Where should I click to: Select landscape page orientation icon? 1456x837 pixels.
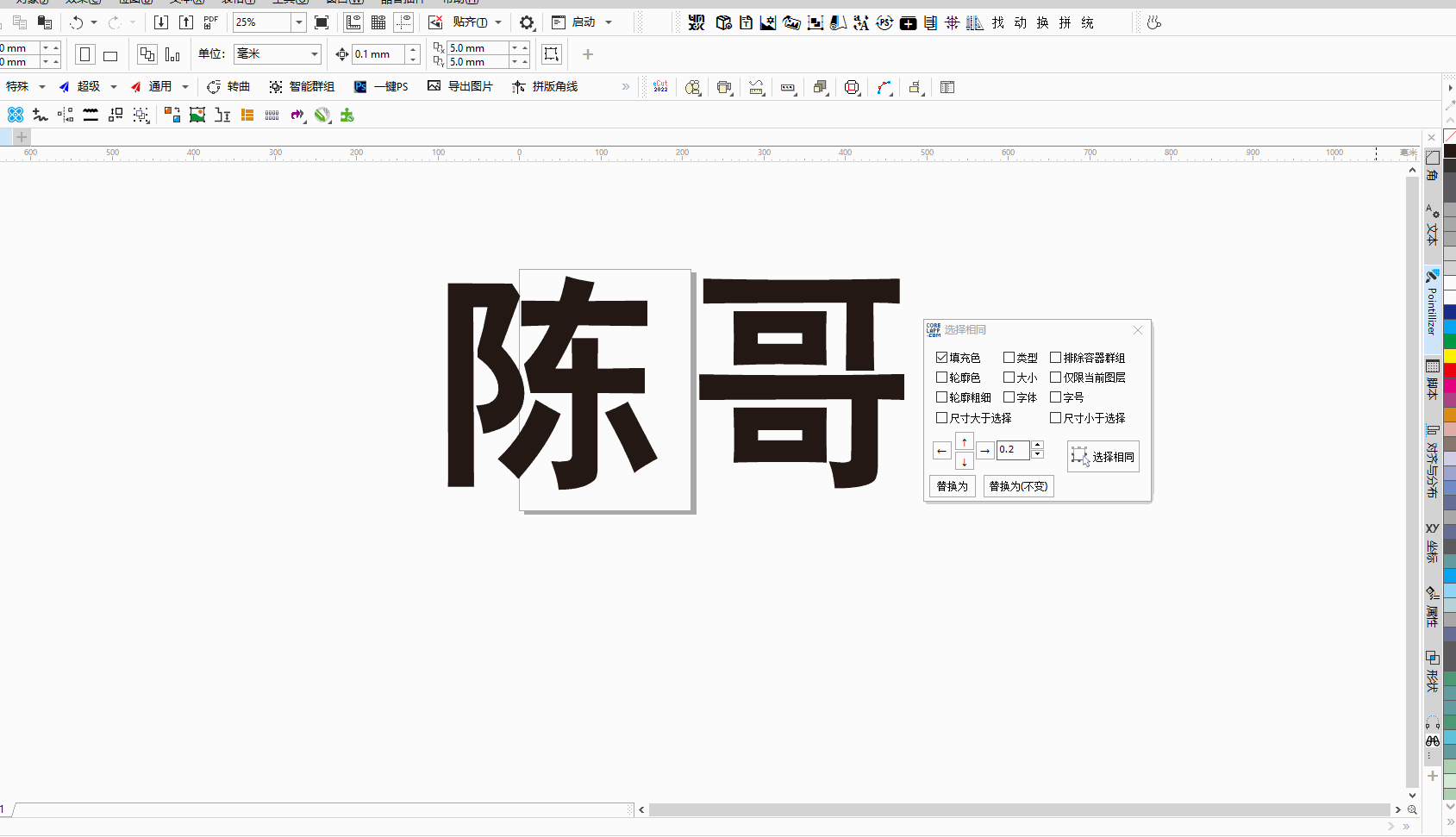[110, 55]
